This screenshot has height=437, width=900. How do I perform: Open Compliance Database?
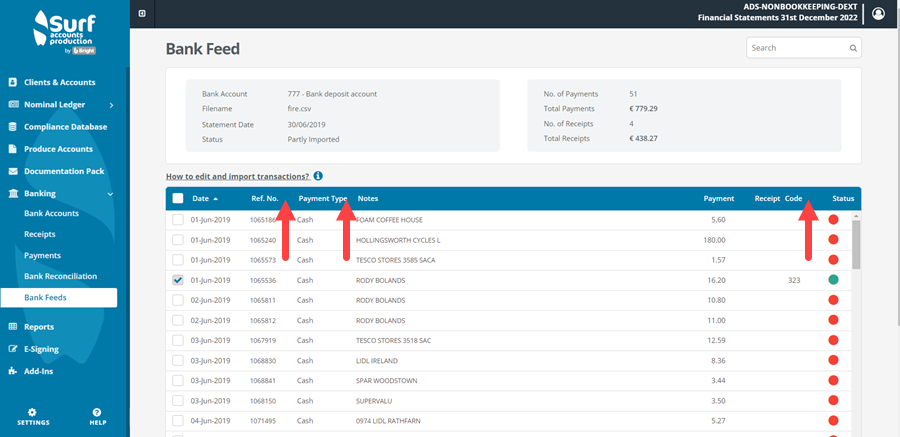pyautogui.click(x=65, y=127)
